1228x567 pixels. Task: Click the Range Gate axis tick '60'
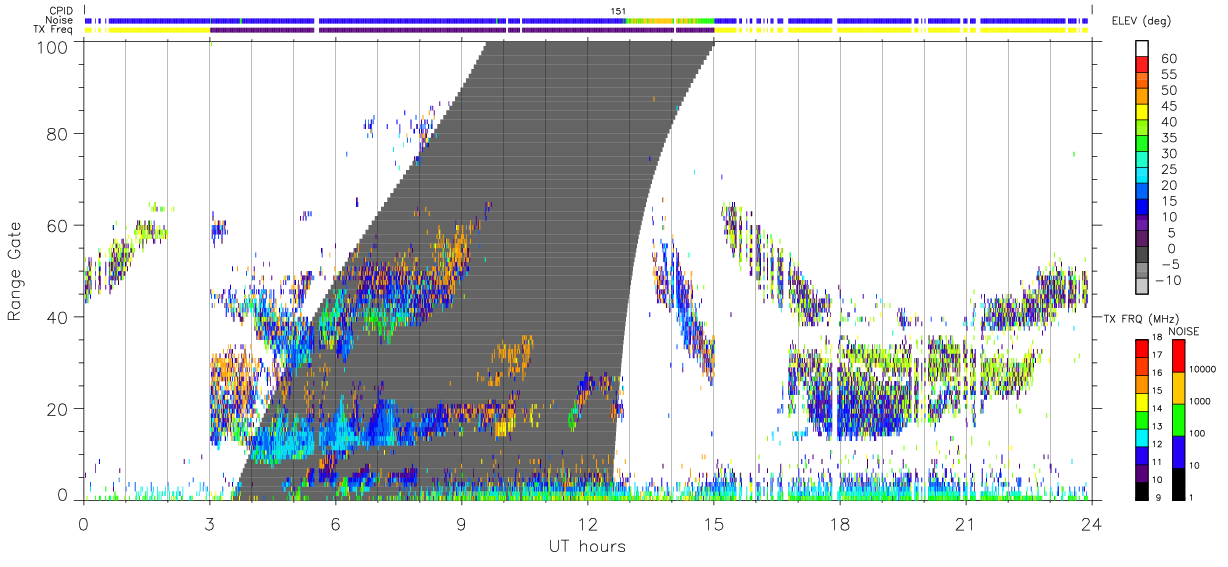pos(57,225)
